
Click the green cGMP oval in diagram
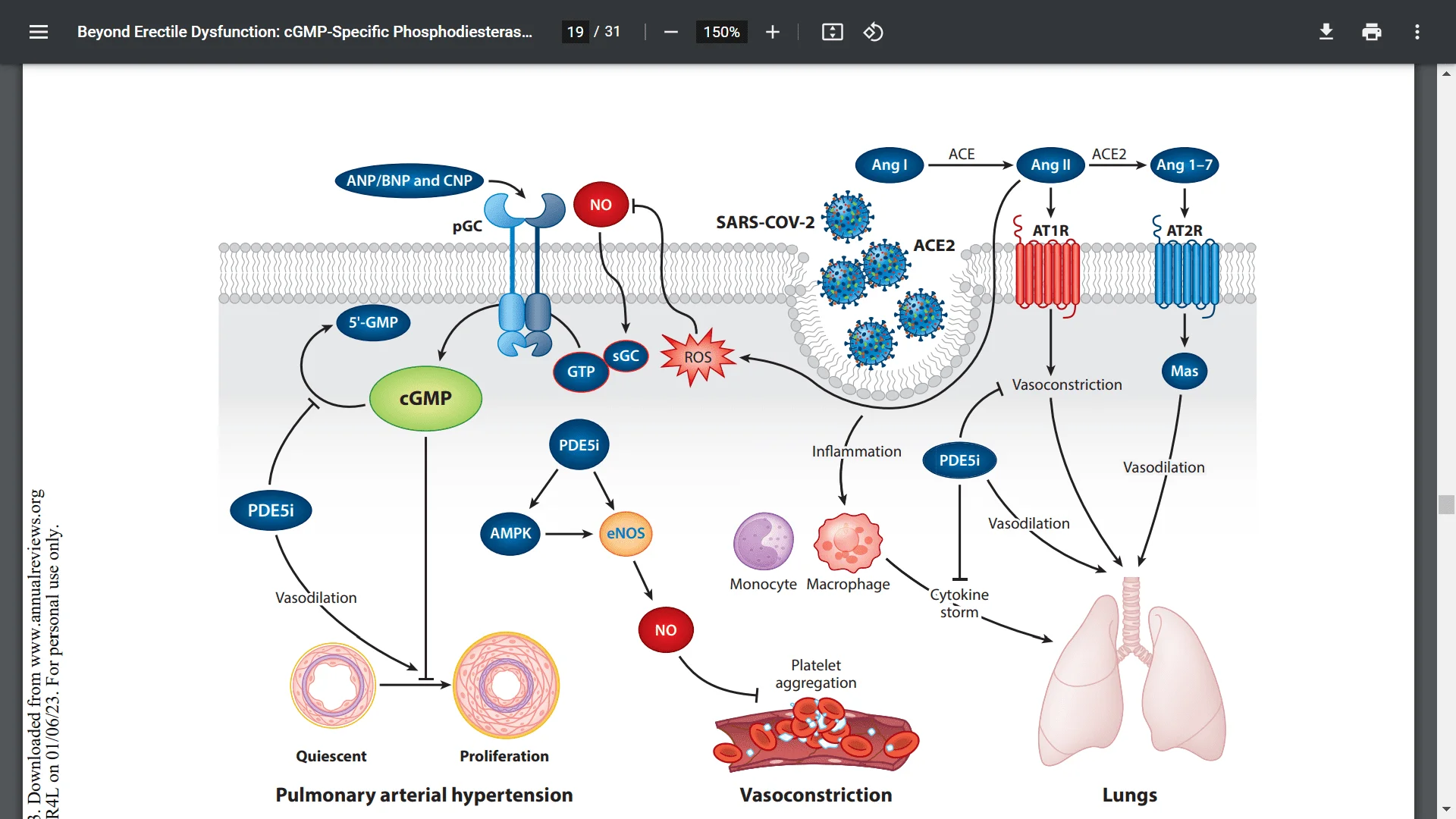pyautogui.click(x=425, y=398)
